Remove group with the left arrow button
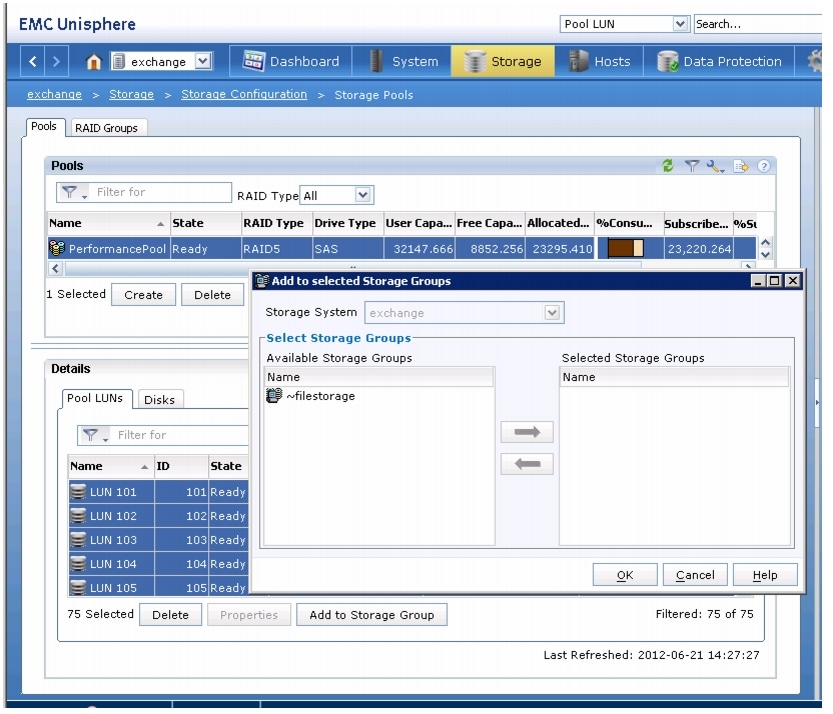This screenshot has width=833, height=714. click(x=527, y=464)
